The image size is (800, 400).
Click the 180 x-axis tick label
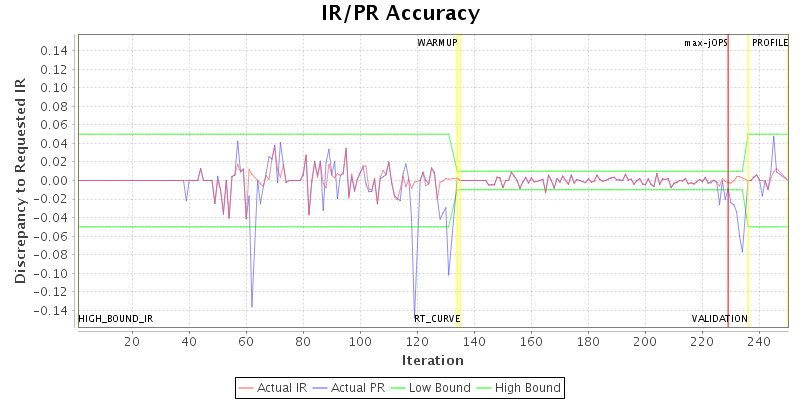click(x=589, y=341)
